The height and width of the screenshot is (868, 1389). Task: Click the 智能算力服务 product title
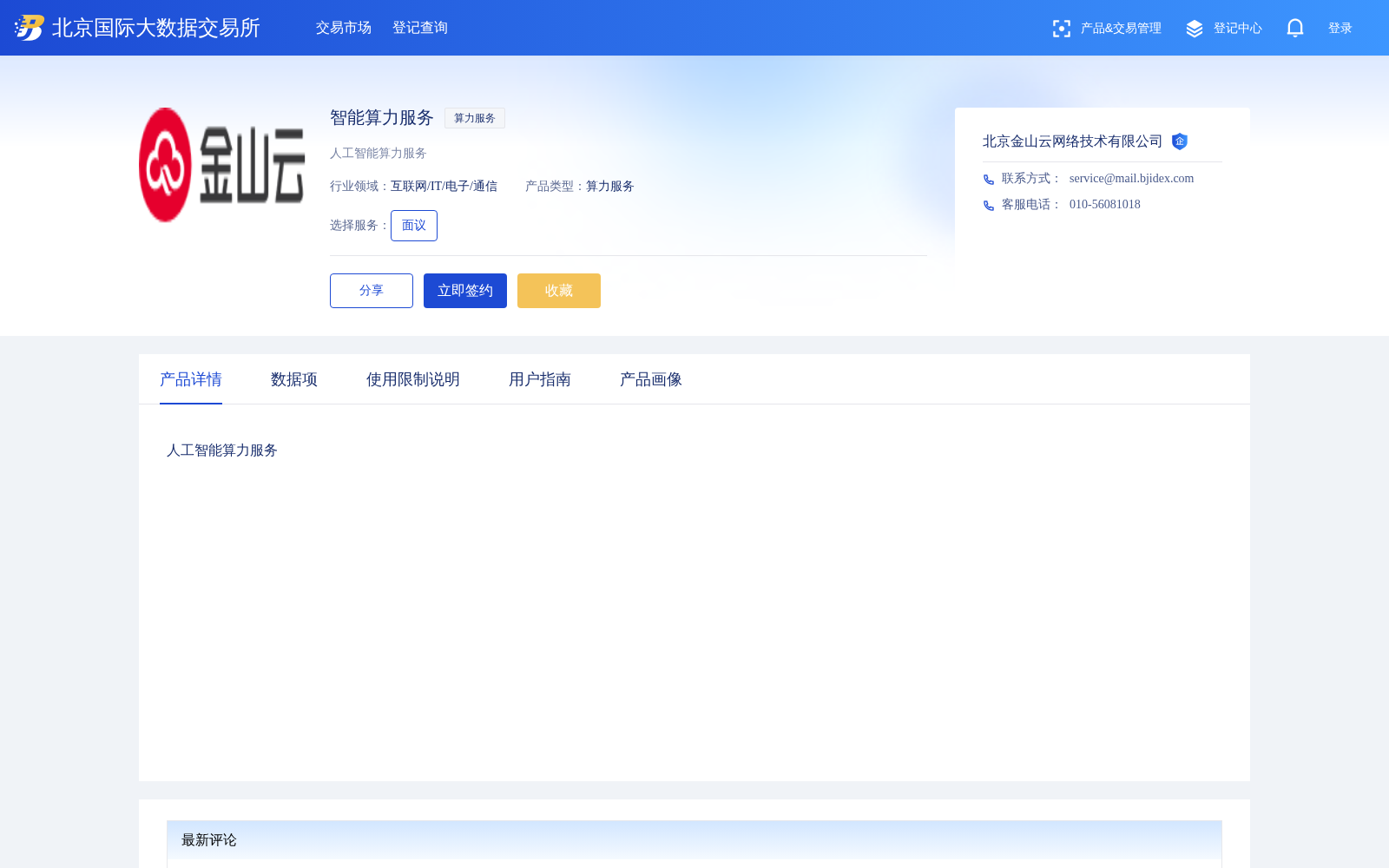[382, 117]
